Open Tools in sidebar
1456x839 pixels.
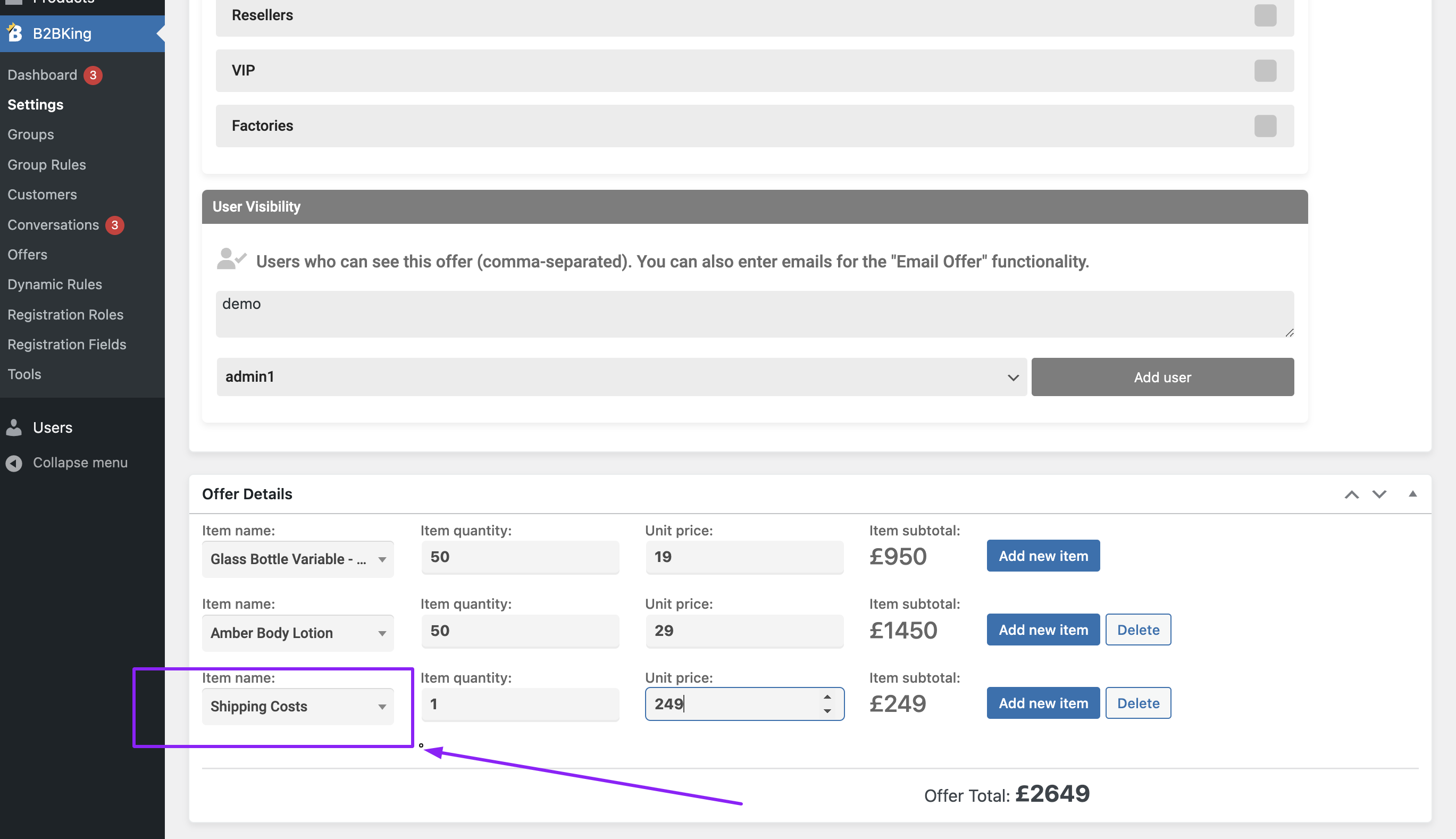24,374
